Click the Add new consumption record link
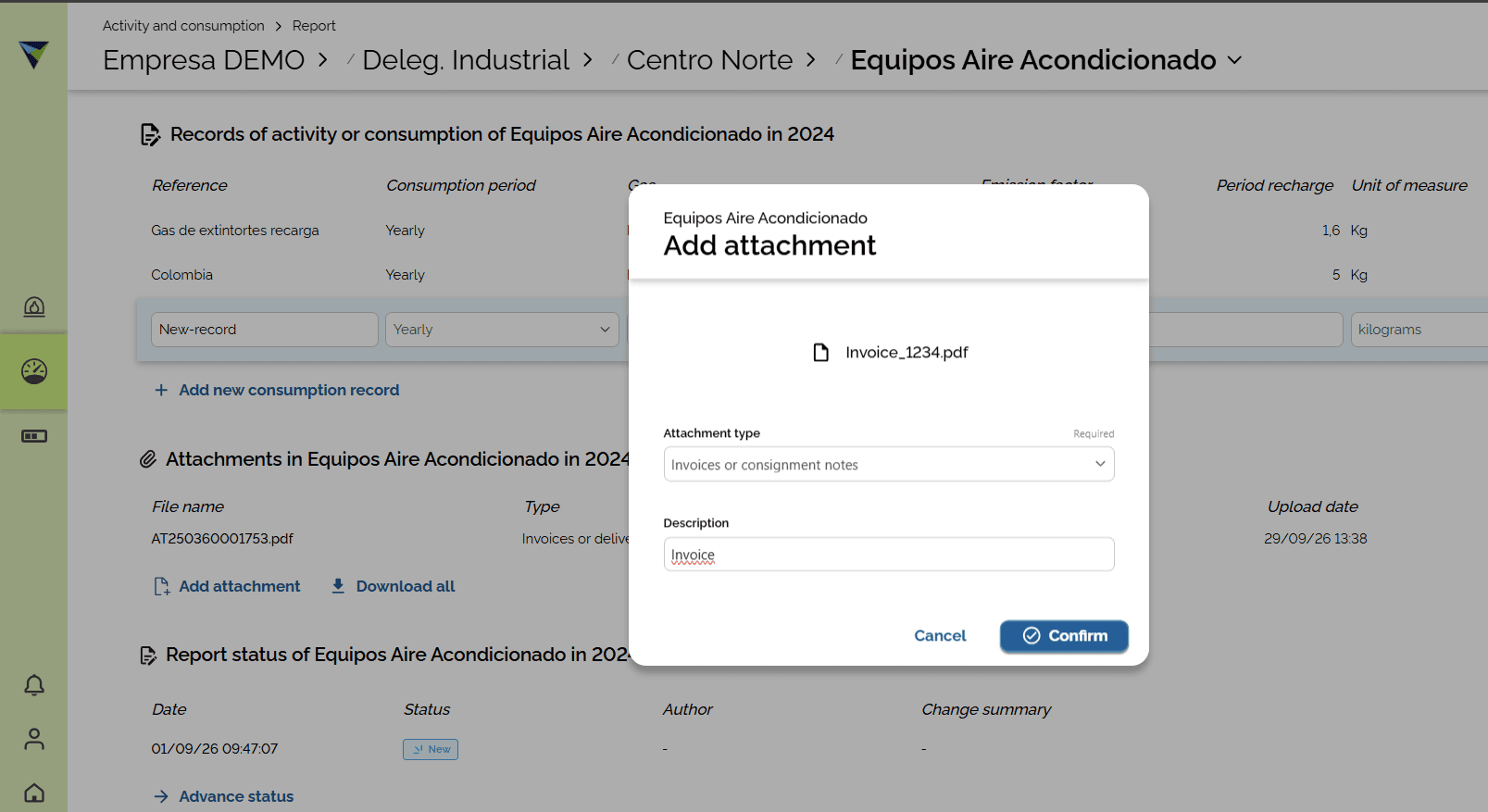This screenshot has height=812, width=1488. coord(289,391)
